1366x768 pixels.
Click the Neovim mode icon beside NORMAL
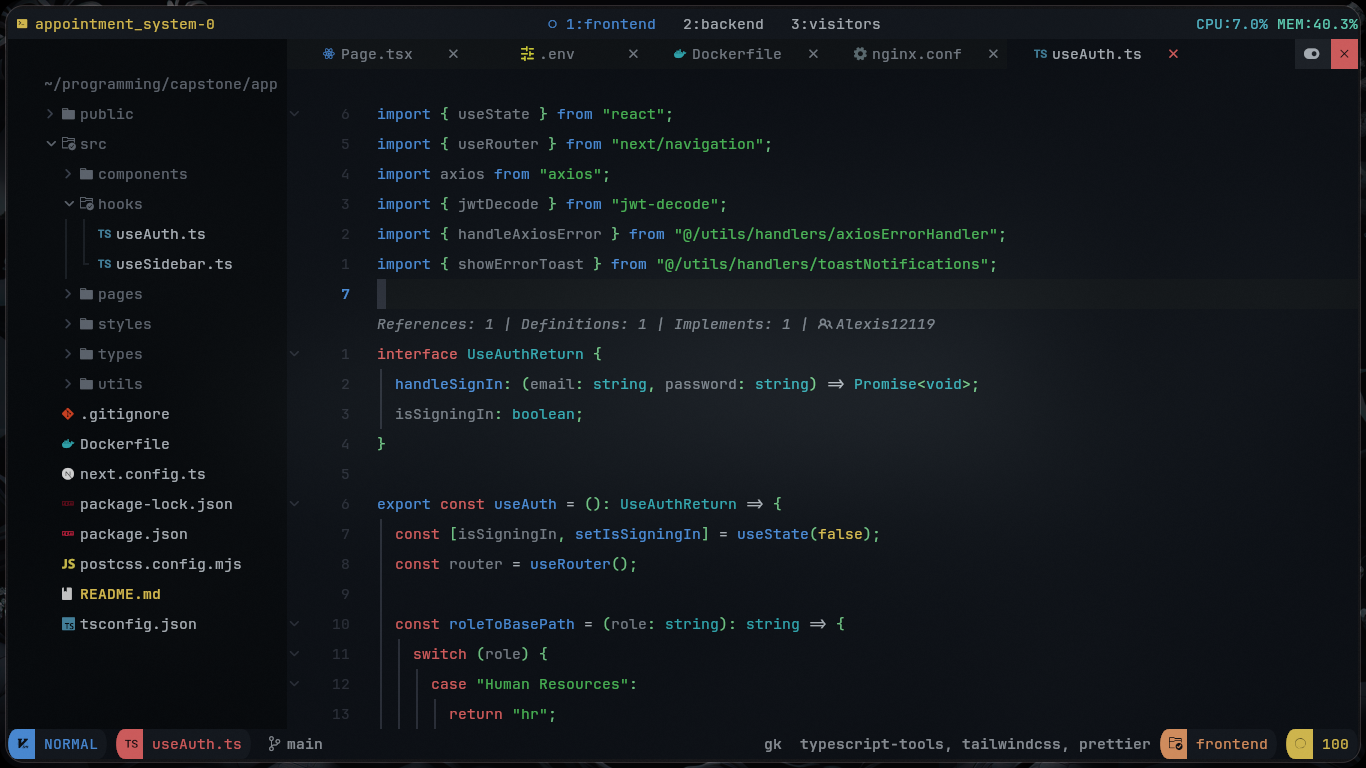point(23,744)
